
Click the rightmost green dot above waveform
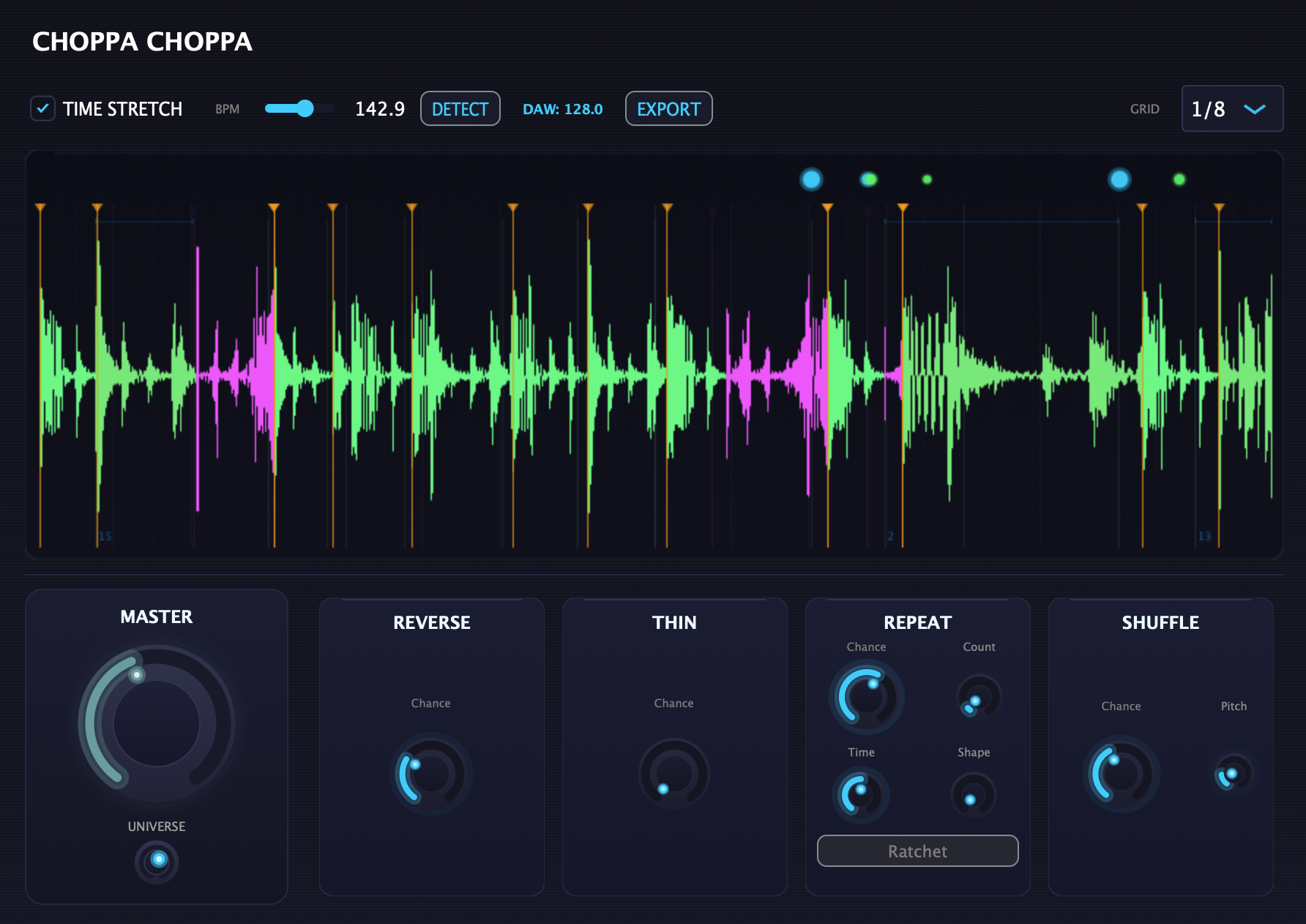[1179, 179]
